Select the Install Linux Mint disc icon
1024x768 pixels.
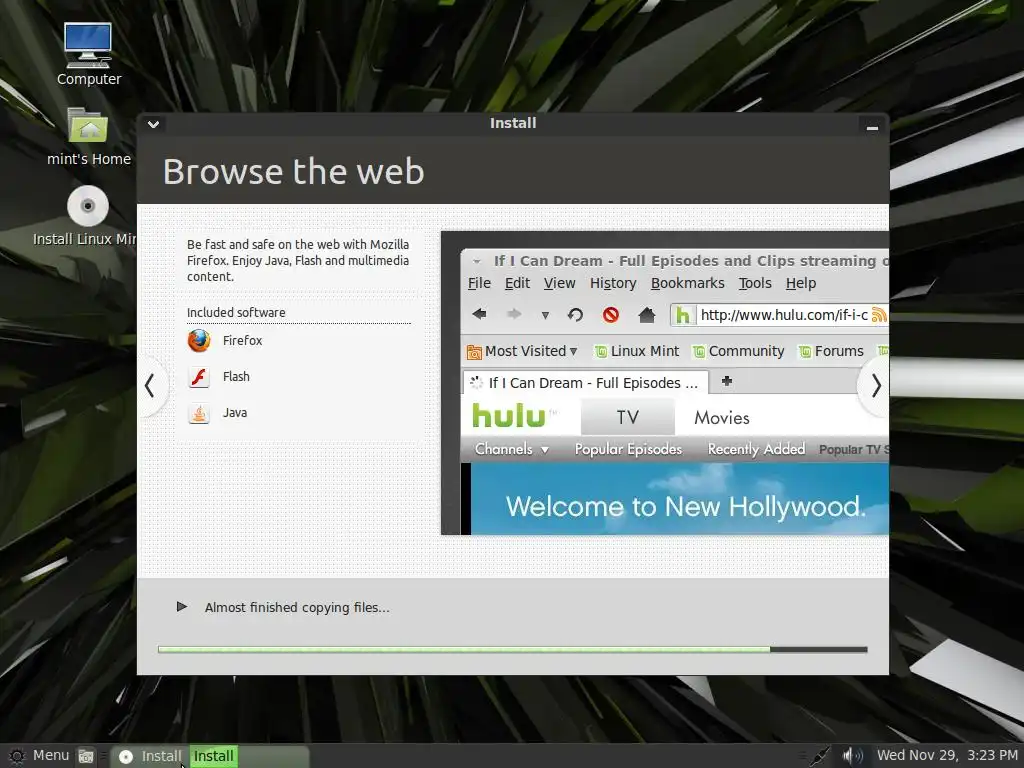coord(88,206)
